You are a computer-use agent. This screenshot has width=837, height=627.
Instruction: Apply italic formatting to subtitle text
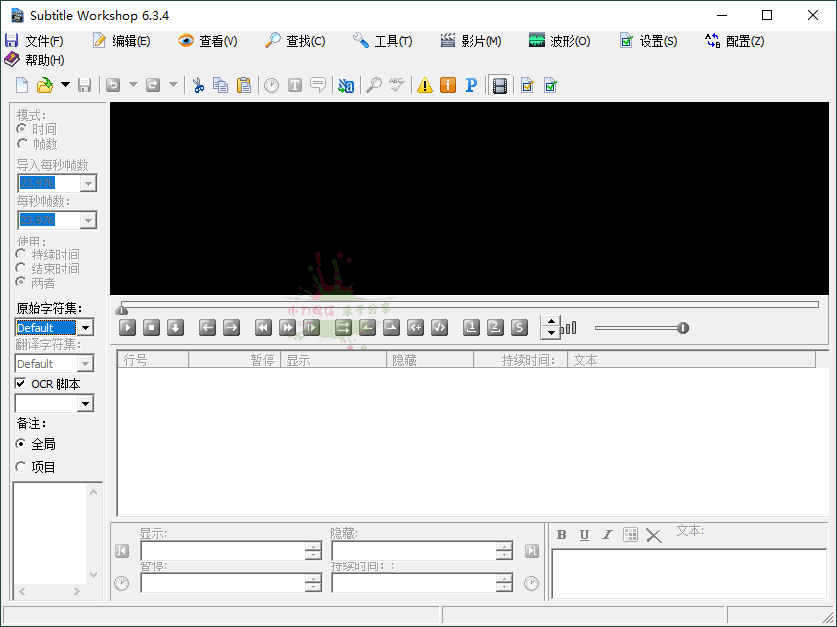(x=607, y=534)
